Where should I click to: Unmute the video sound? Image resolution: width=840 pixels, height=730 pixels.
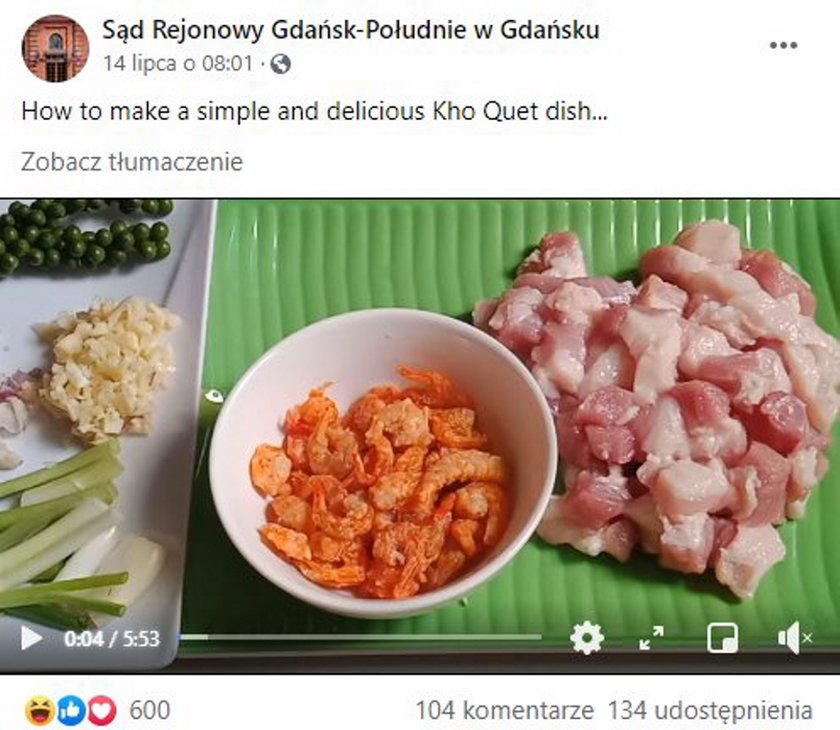coord(794,638)
